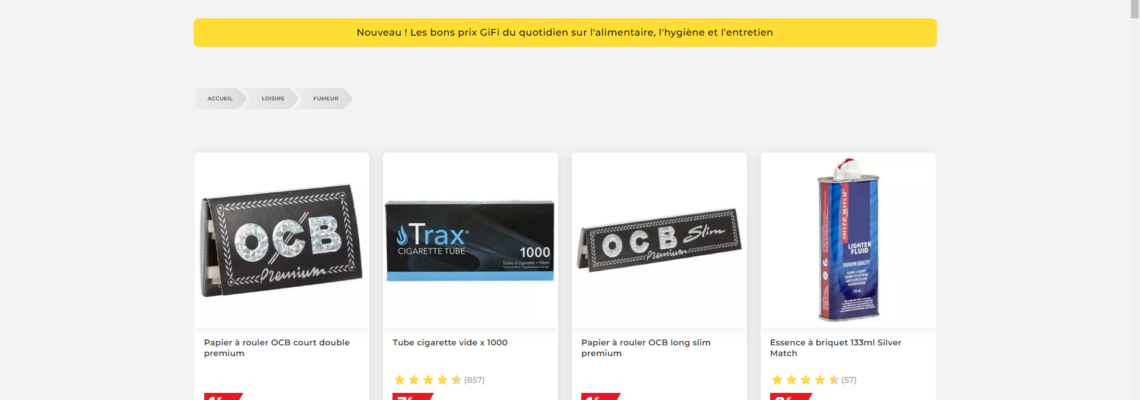Open the Trax cigarette tube product image
Image resolution: width=1140 pixels, height=400 pixels.
[x=470, y=240]
